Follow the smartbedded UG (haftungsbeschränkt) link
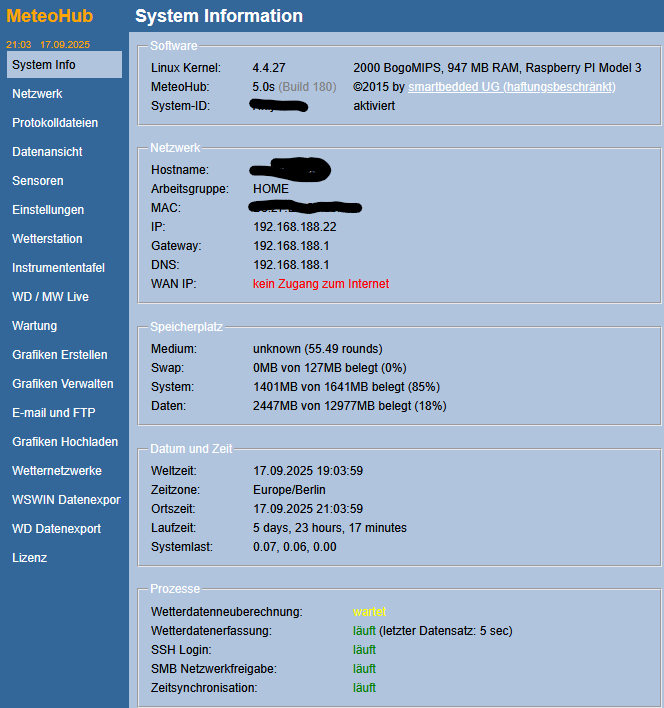 tap(512, 87)
